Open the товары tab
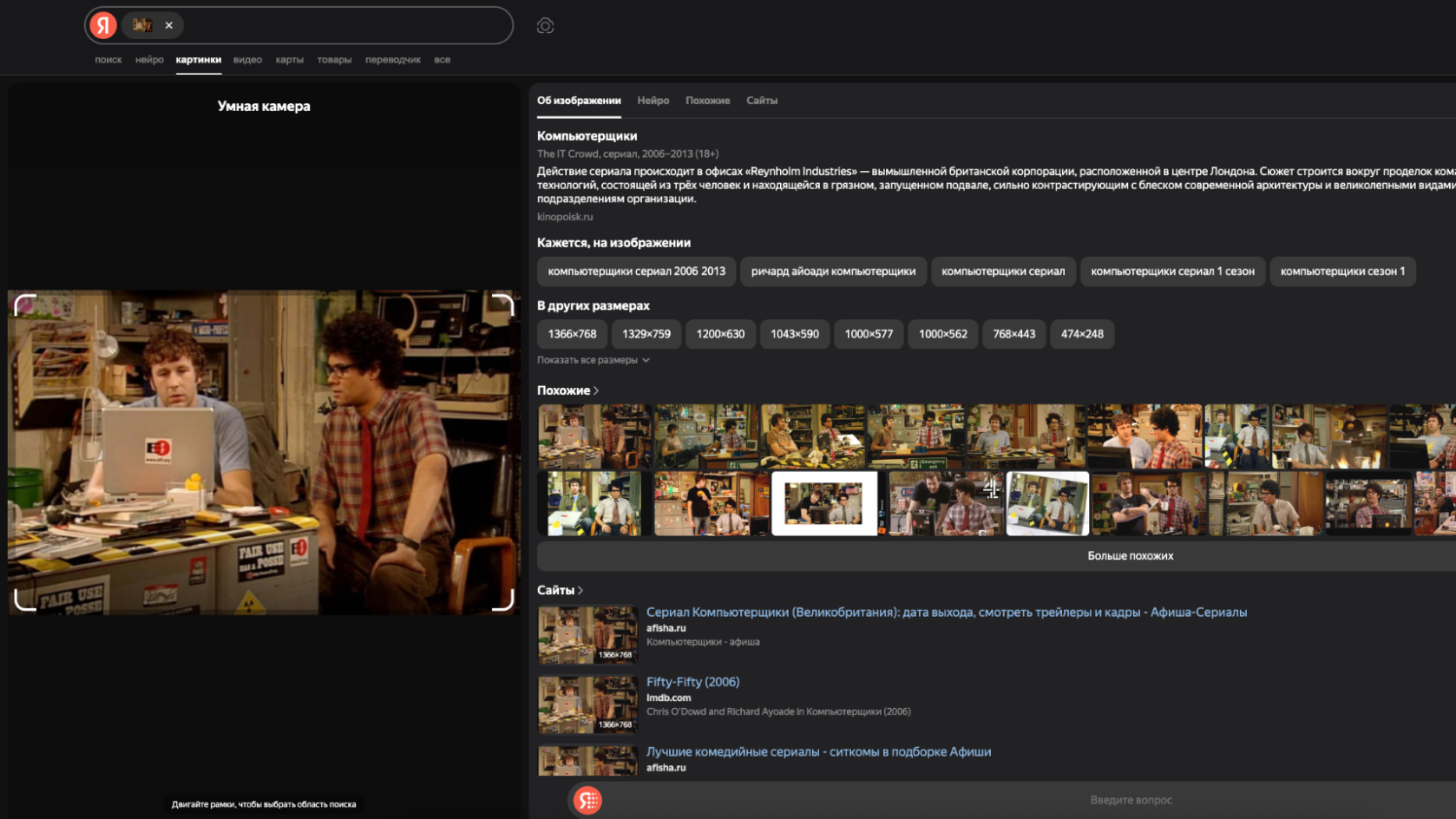1456x819 pixels. (334, 60)
